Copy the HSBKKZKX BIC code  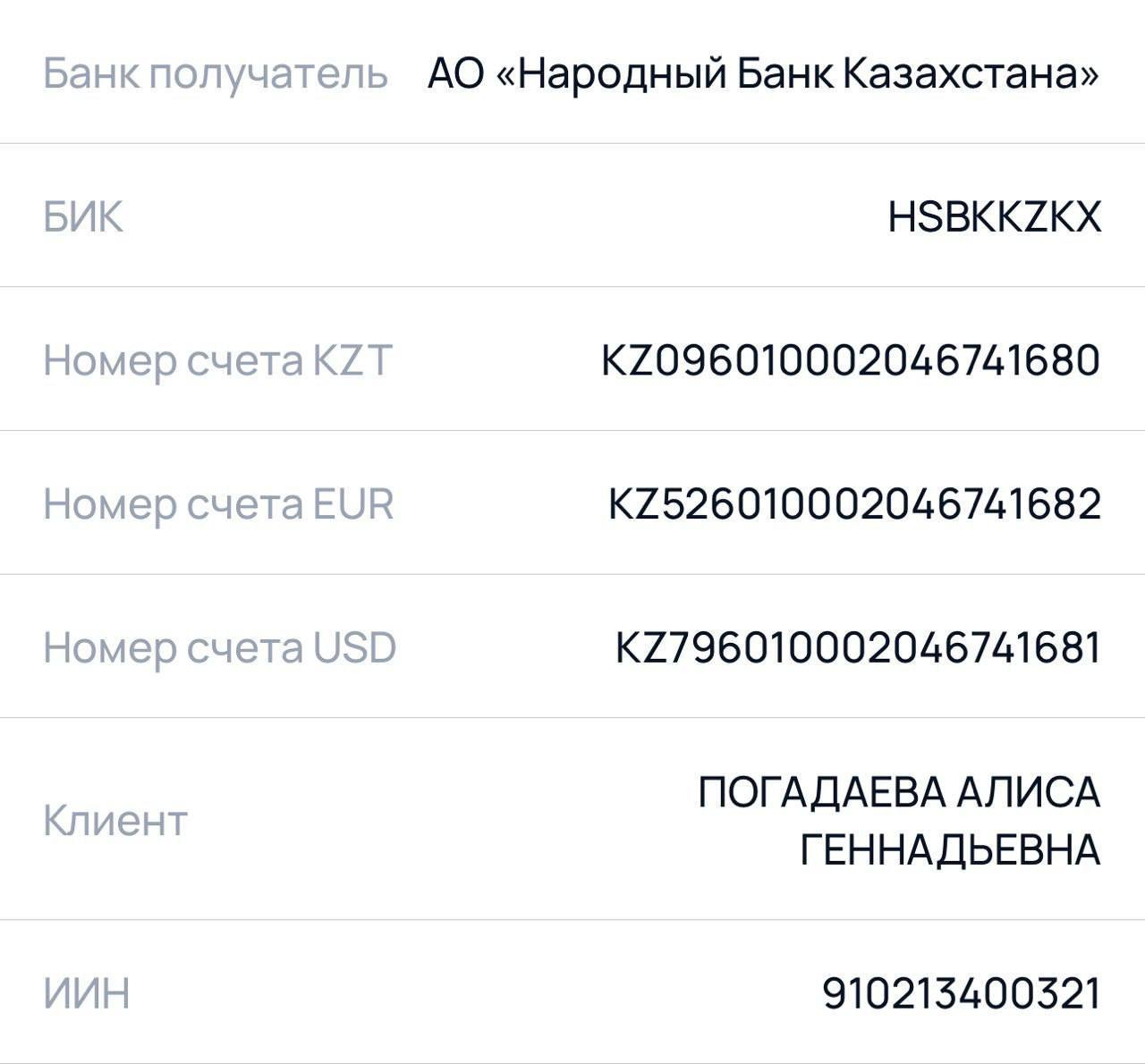click(x=994, y=217)
